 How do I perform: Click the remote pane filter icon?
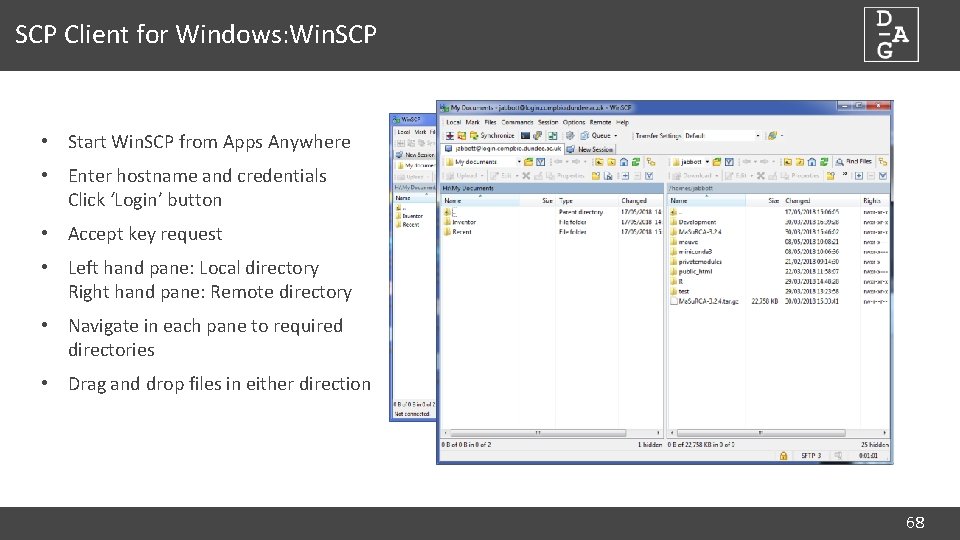pyautogui.click(x=729, y=162)
